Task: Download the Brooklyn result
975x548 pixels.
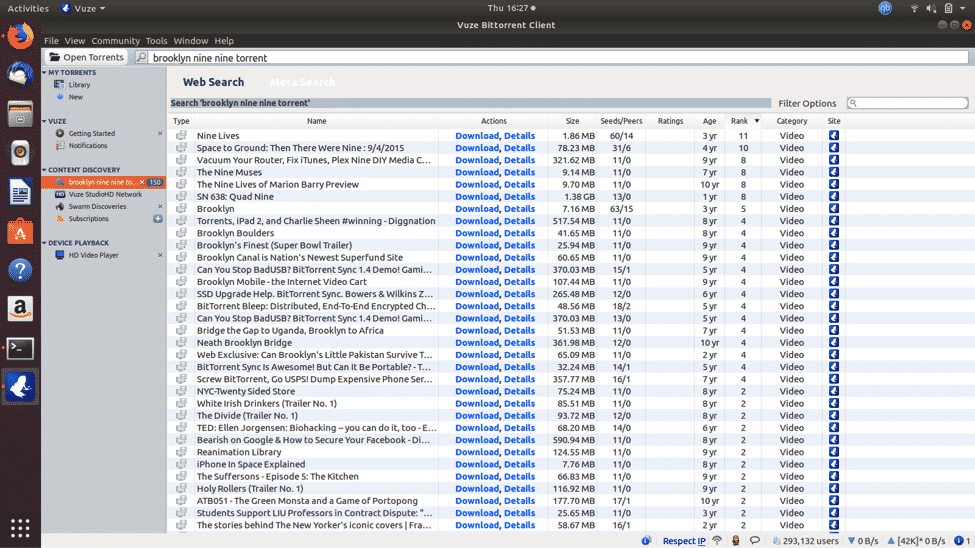Action: [476, 209]
